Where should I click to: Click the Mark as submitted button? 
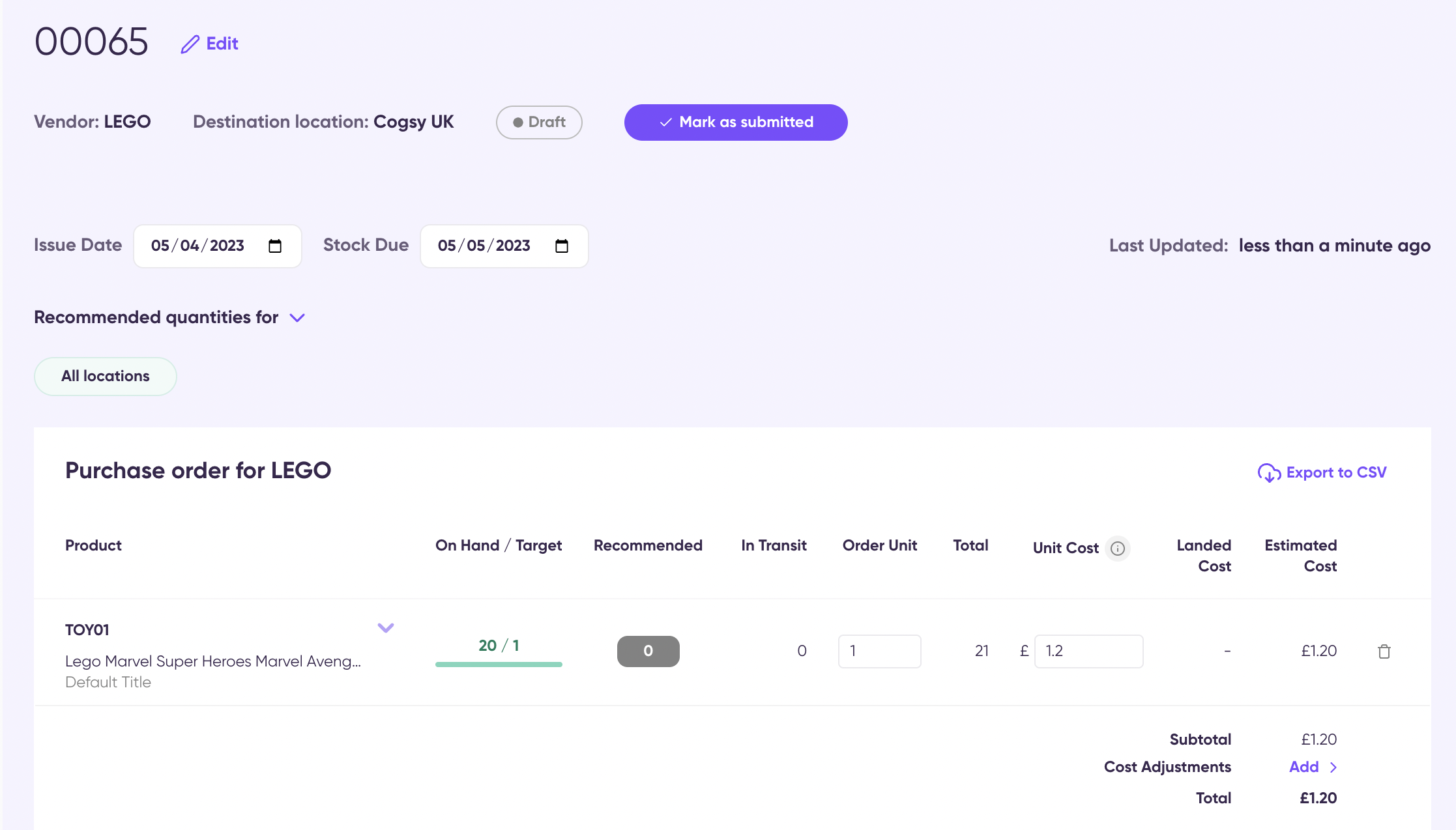click(x=736, y=122)
